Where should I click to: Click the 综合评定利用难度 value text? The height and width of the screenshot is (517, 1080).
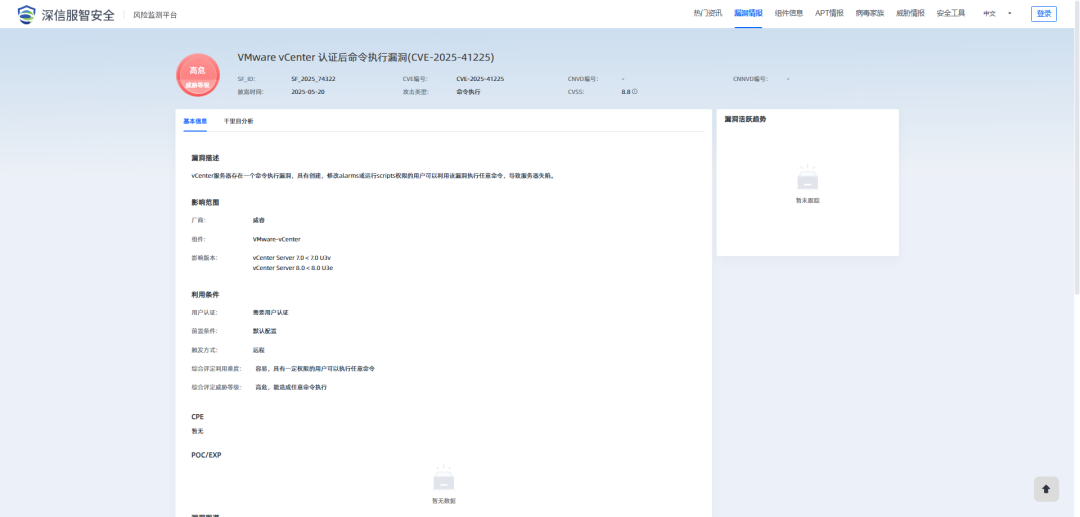click(x=315, y=368)
